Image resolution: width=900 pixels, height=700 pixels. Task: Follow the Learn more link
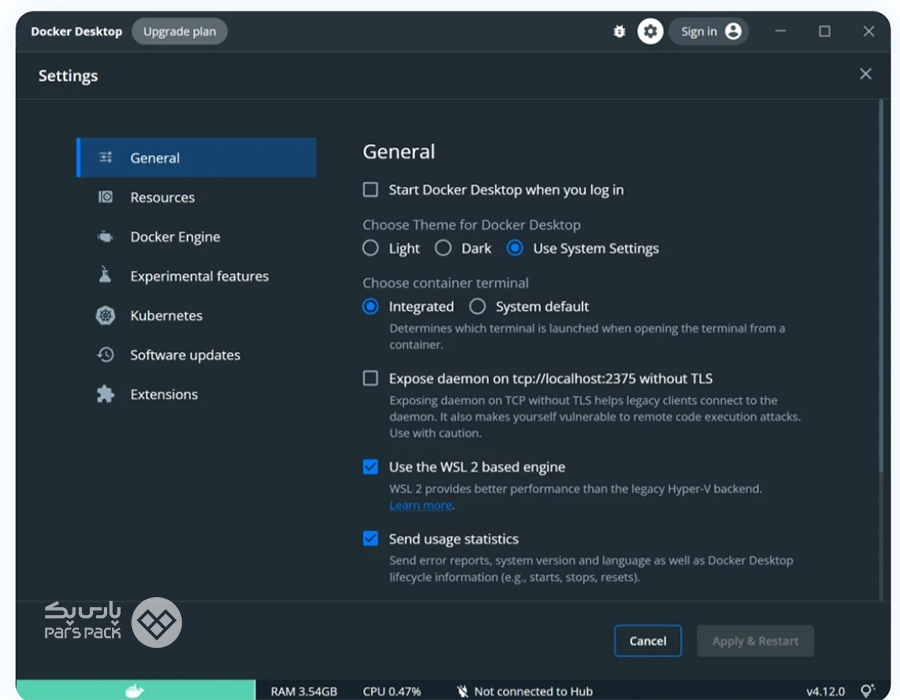pos(420,506)
